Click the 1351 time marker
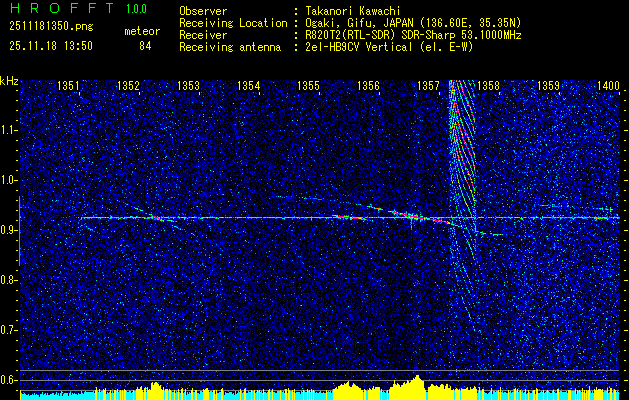This screenshot has height=400, width=629. tap(68, 85)
